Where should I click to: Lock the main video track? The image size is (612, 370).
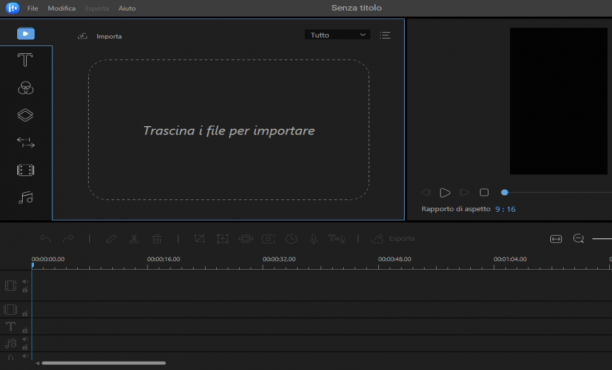pos(25,290)
